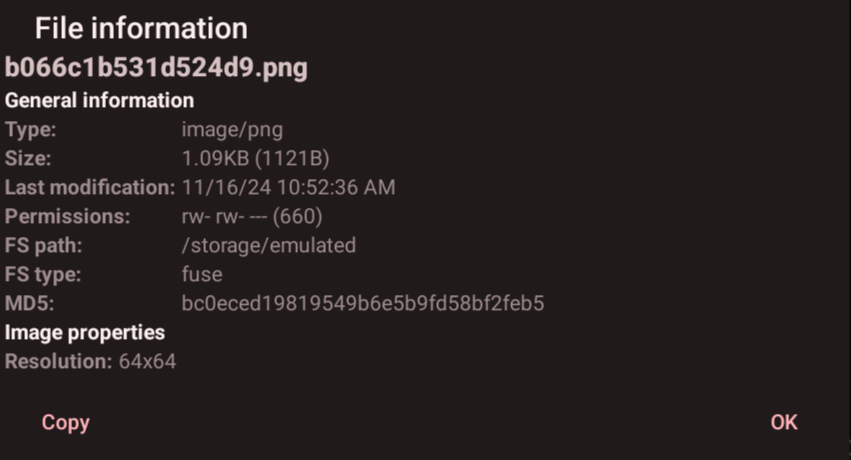
Task: Select the fuse filesystem type value
Action: [202, 274]
